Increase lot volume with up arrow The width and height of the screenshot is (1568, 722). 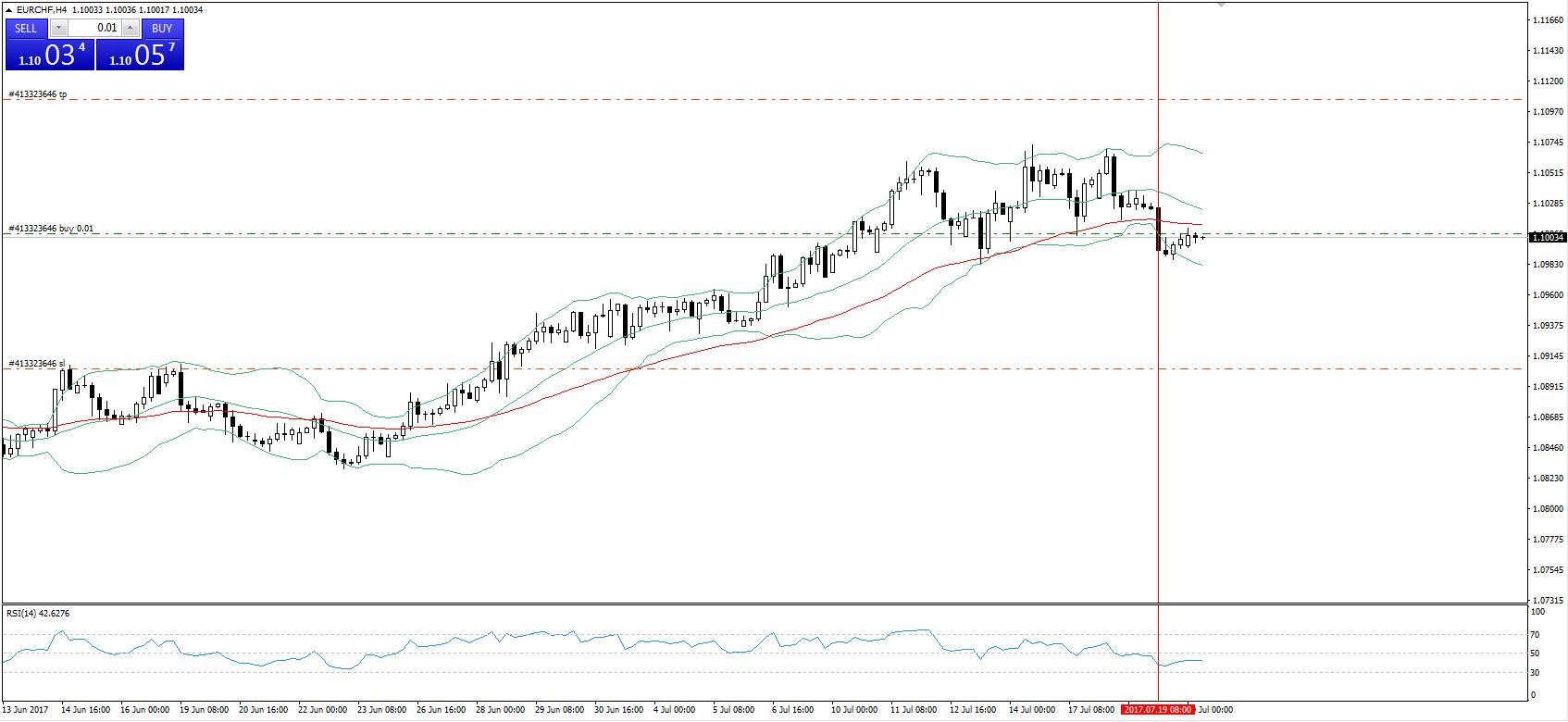coord(130,29)
